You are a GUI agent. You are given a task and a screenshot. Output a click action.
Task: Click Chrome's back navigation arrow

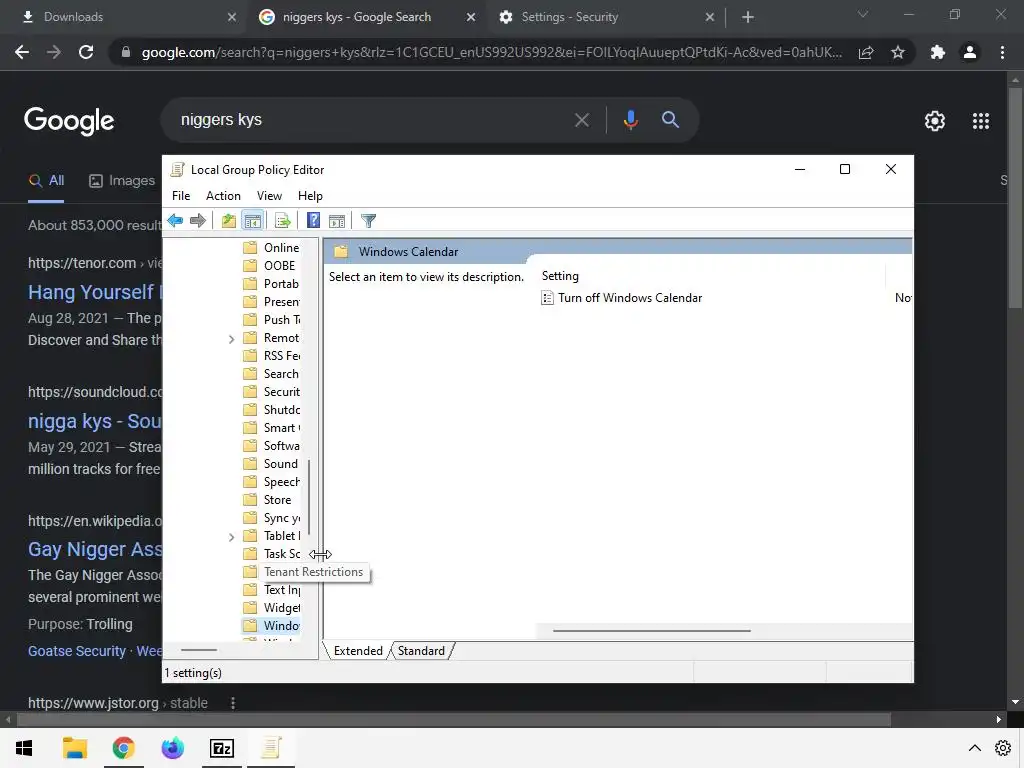point(22,52)
